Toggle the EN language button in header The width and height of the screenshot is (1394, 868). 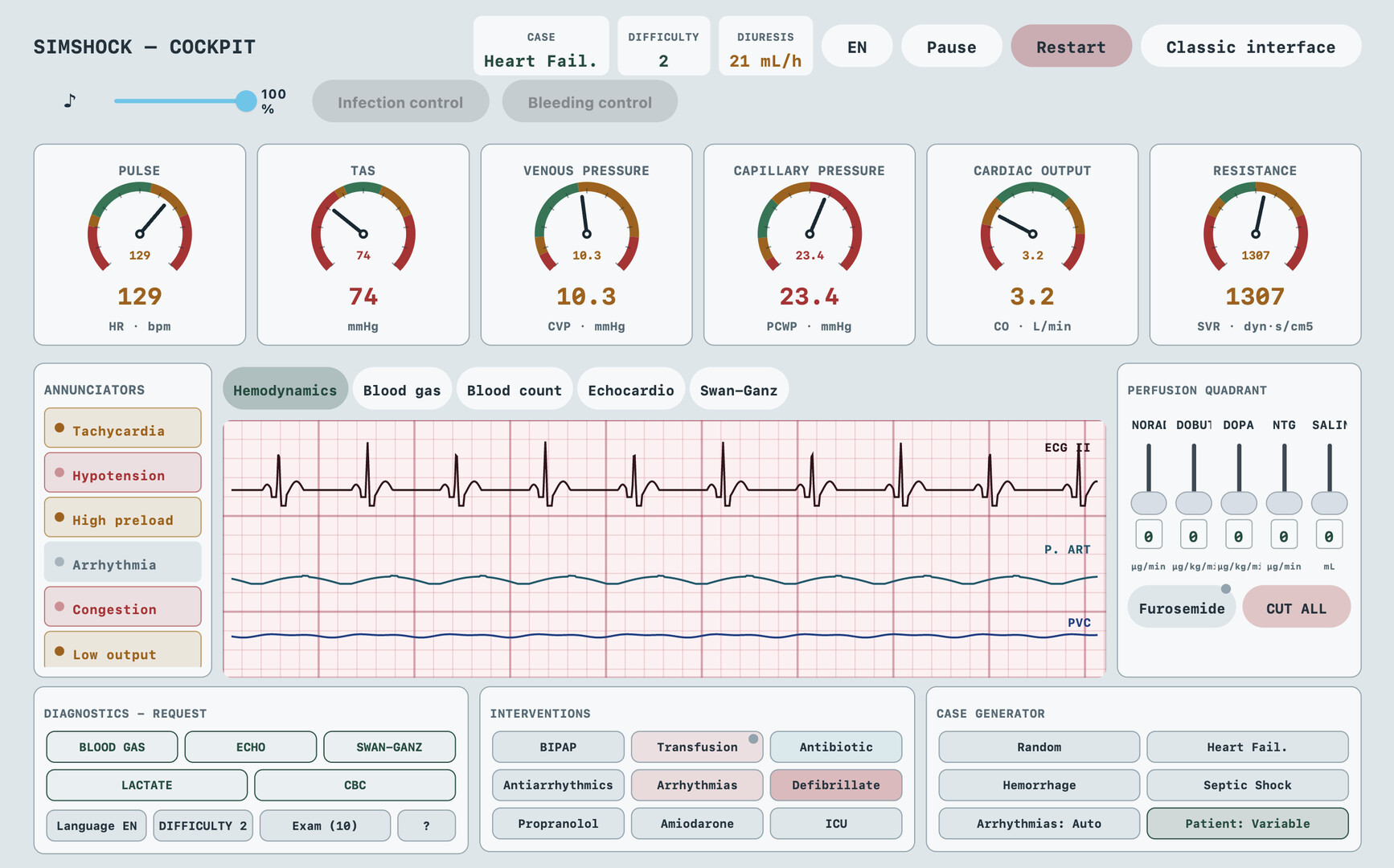(857, 47)
